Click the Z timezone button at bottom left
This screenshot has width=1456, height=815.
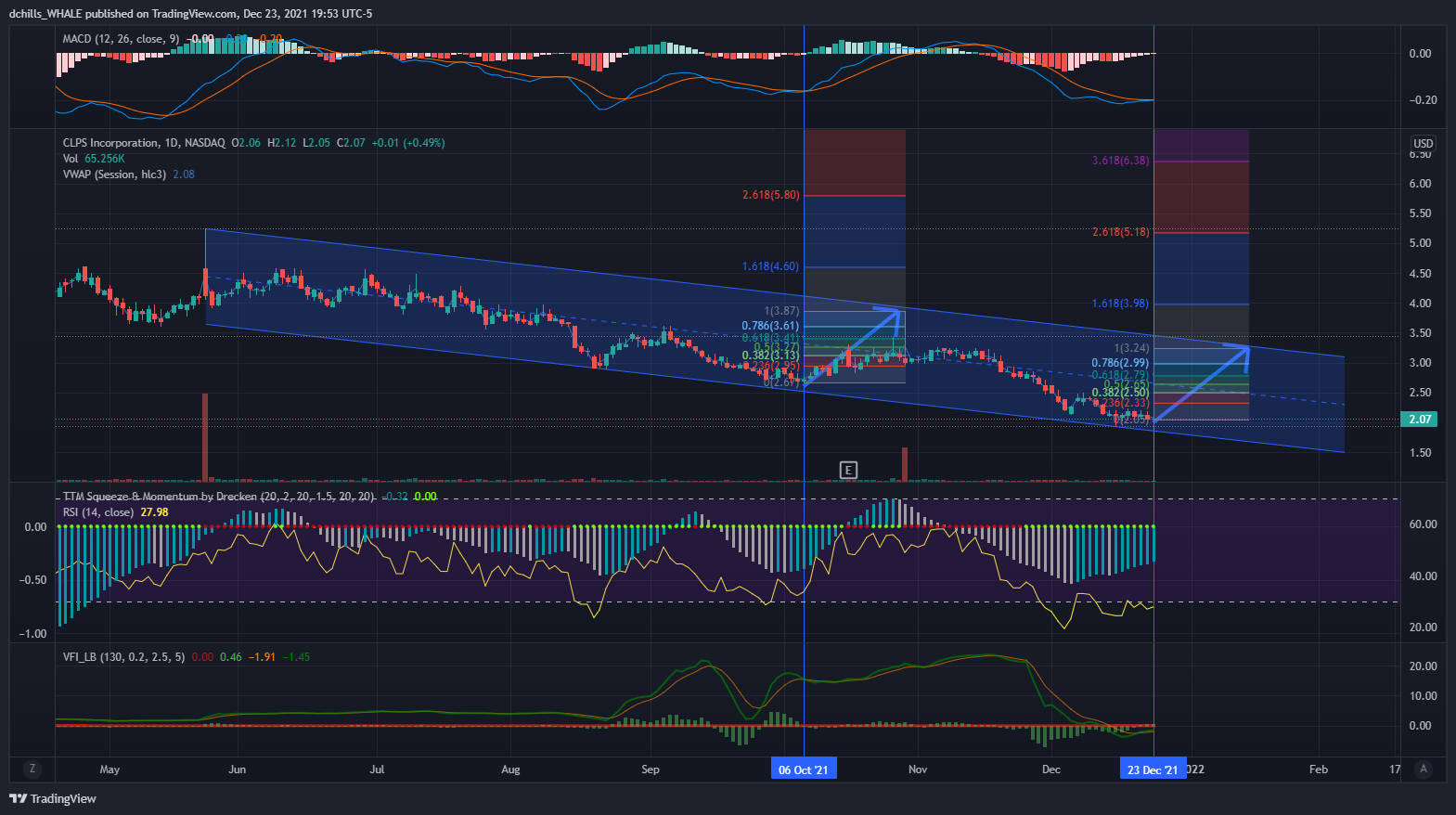click(32, 769)
